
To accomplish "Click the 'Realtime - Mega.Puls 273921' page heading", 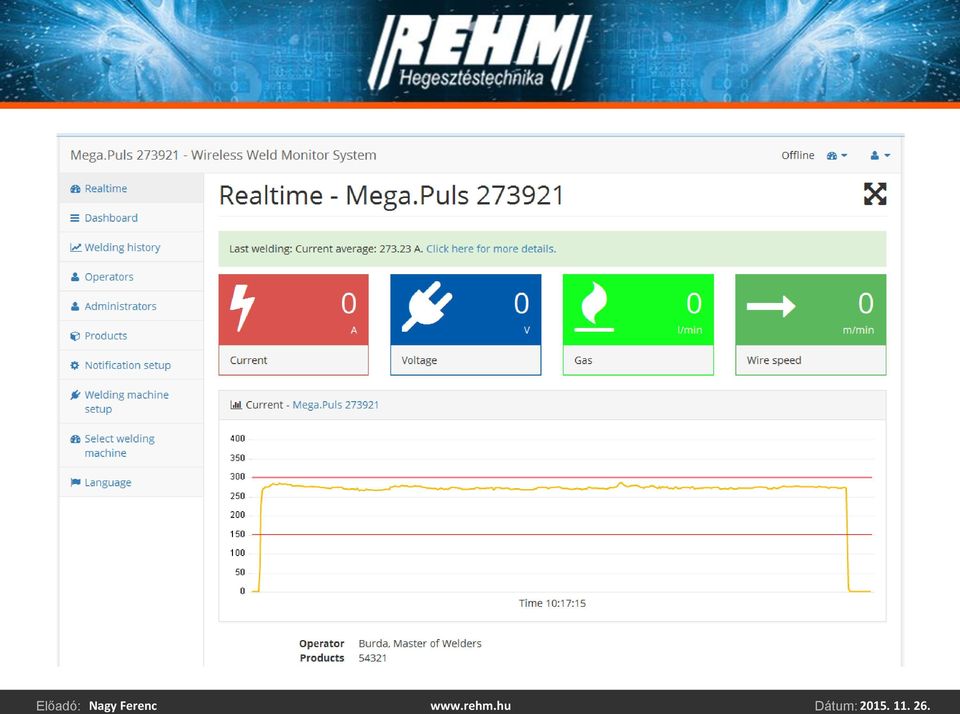I will 391,195.
